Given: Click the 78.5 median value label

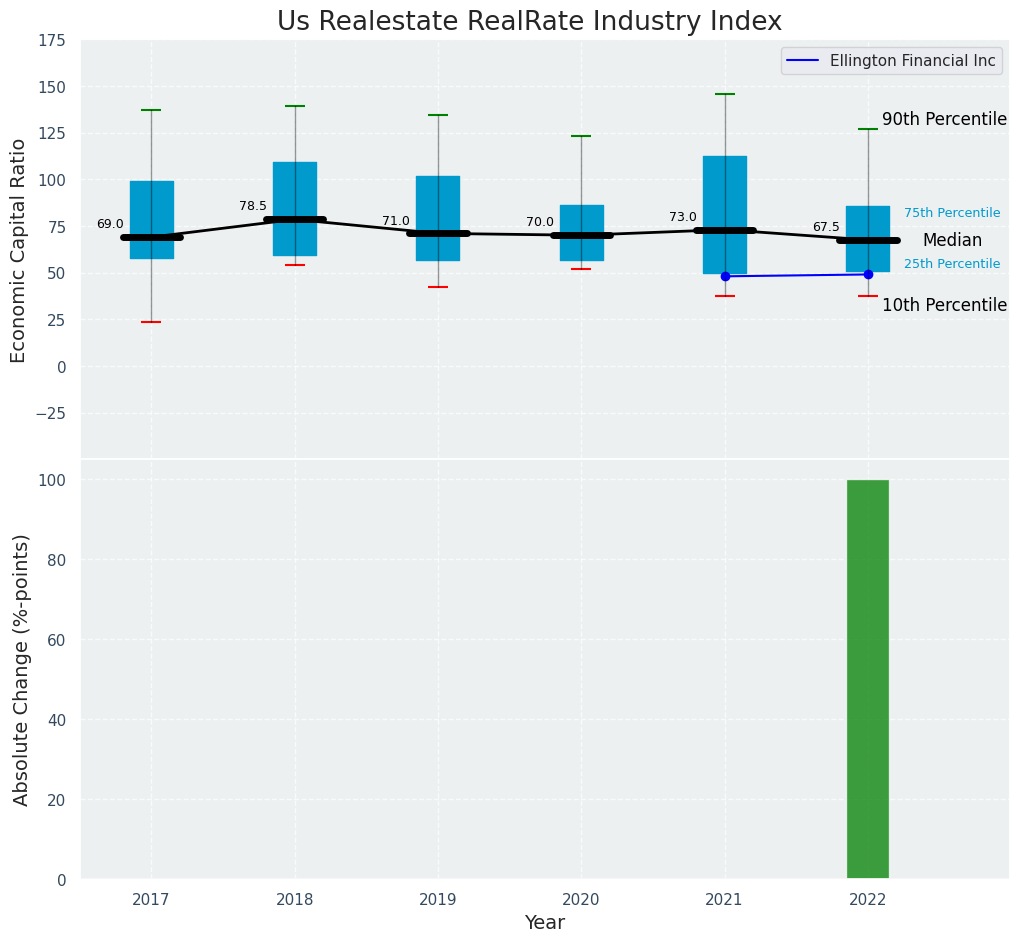Looking at the screenshot, I should click(253, 206).
